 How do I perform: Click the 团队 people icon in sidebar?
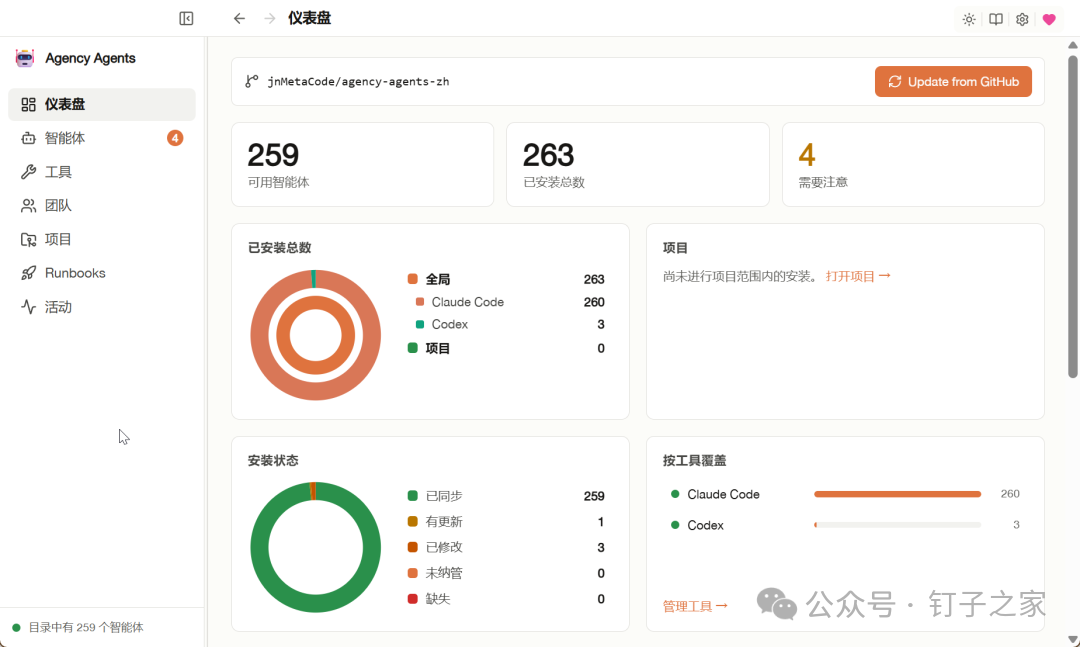click(28, 206)
